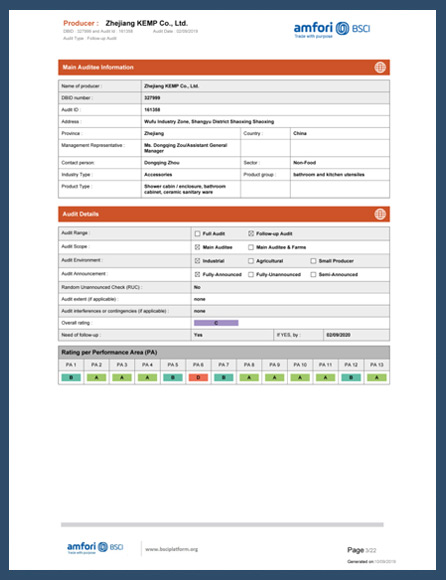
Task: Click the Province value Zhejiang
Action: [154, 133]
